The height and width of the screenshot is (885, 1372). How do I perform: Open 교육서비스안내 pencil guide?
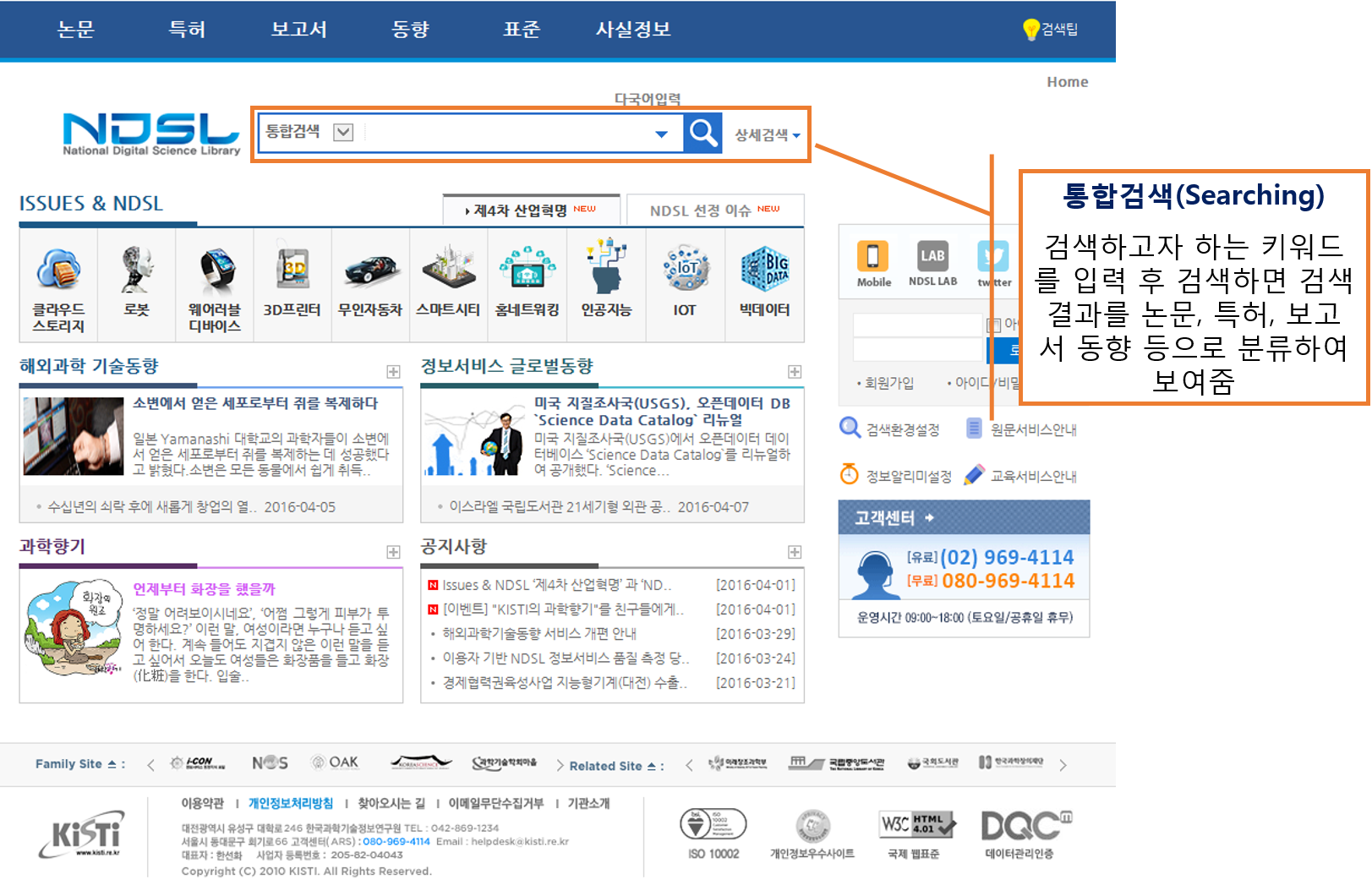1021,475
